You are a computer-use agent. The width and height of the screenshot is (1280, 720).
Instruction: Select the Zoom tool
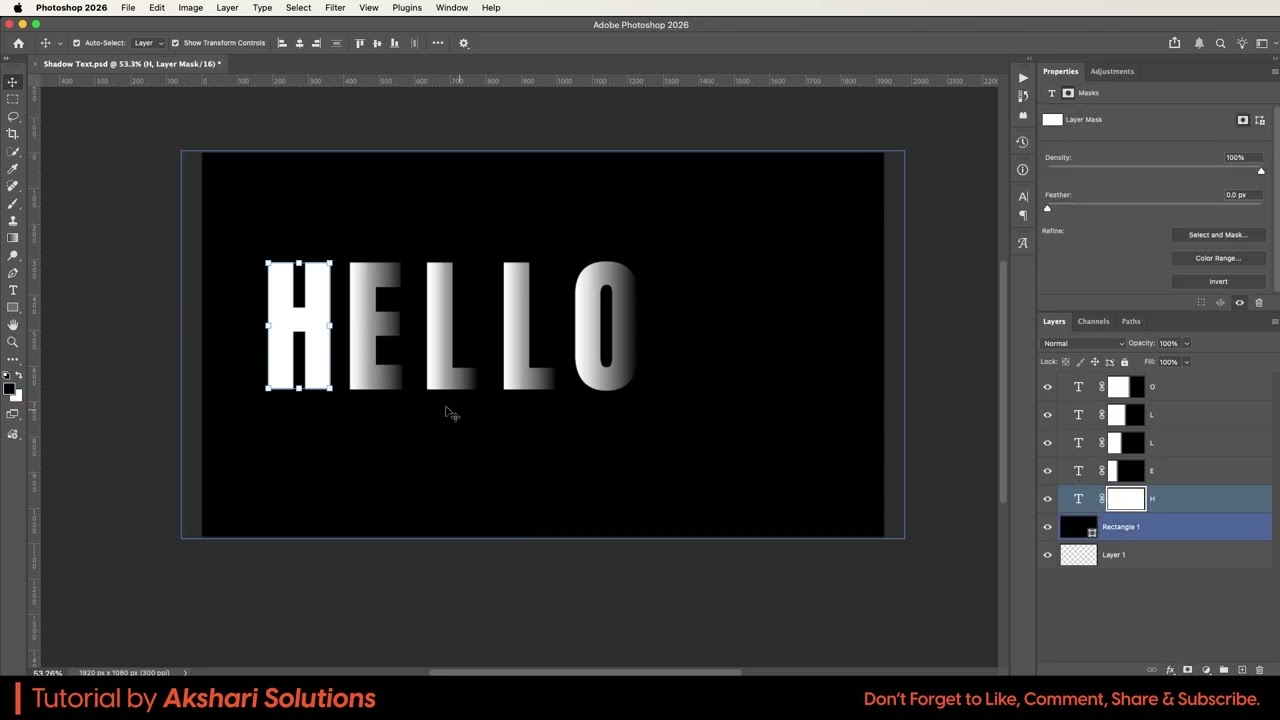13,342
